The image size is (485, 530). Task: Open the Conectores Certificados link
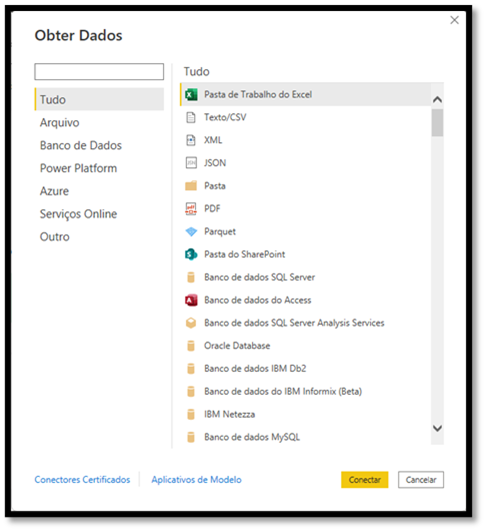point(82,480)
